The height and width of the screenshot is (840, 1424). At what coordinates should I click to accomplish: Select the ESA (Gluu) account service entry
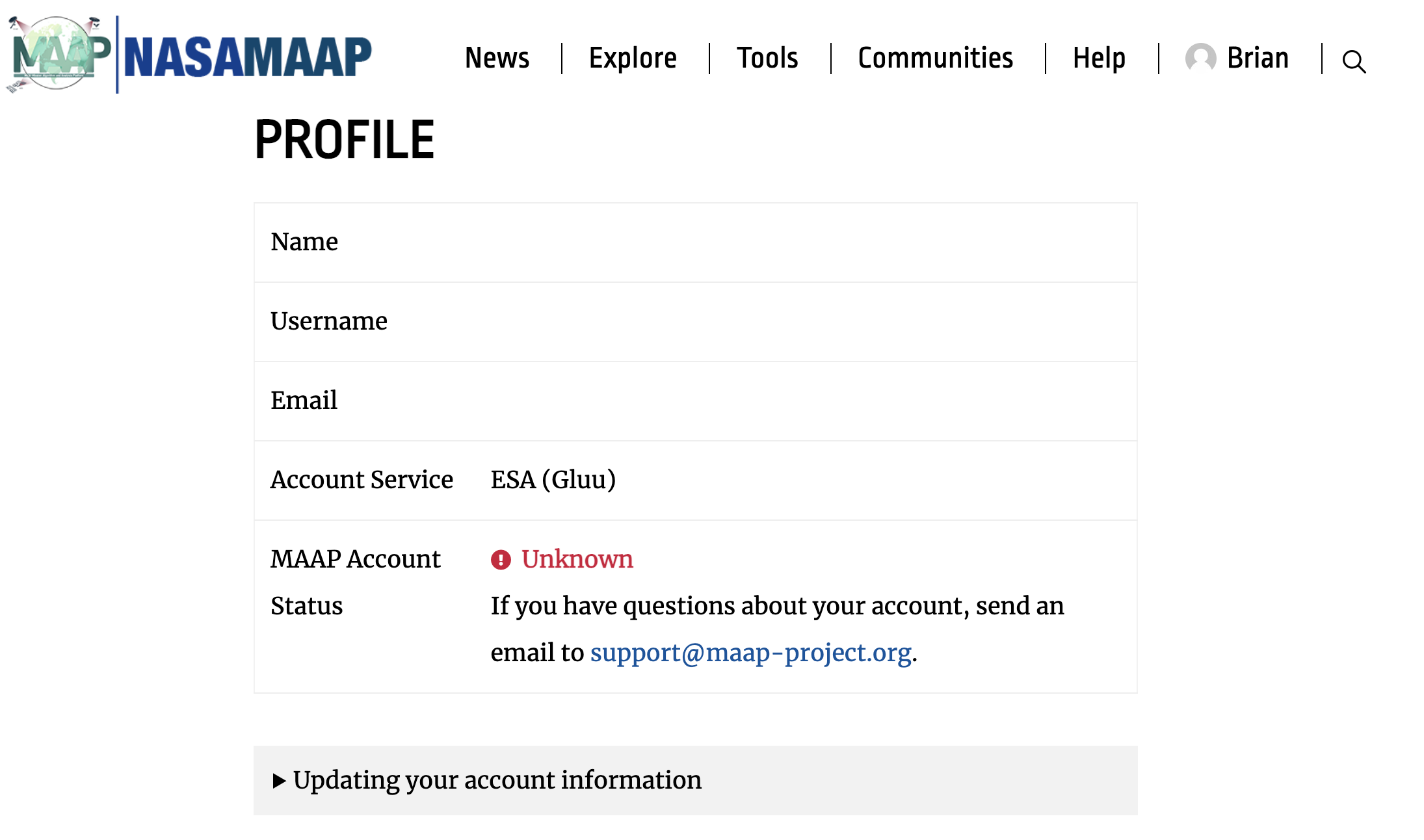pyautogui.click(x=553, y=480)
